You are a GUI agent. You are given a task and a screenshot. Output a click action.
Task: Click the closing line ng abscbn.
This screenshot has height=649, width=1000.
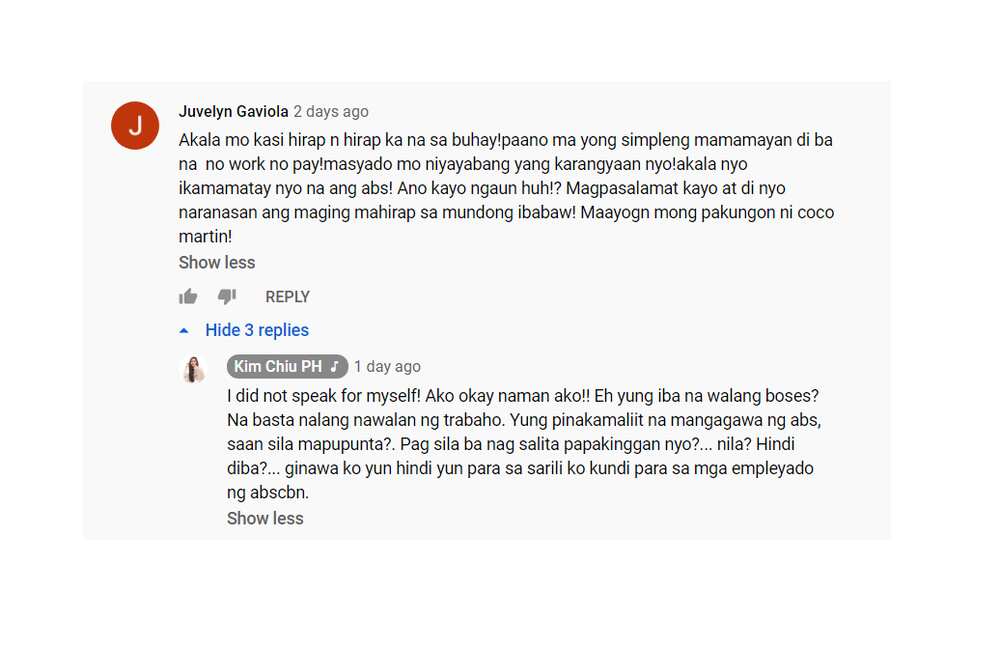tap(268, 493)
